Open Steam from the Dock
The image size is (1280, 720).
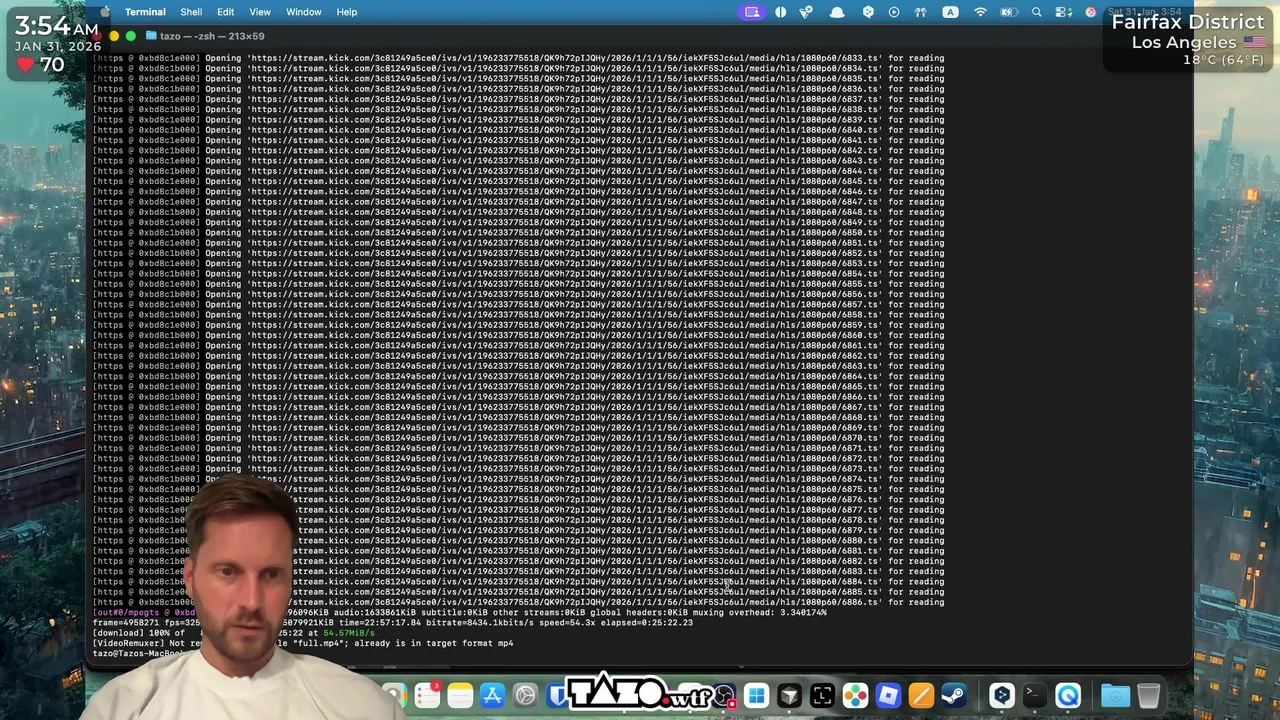954,695
